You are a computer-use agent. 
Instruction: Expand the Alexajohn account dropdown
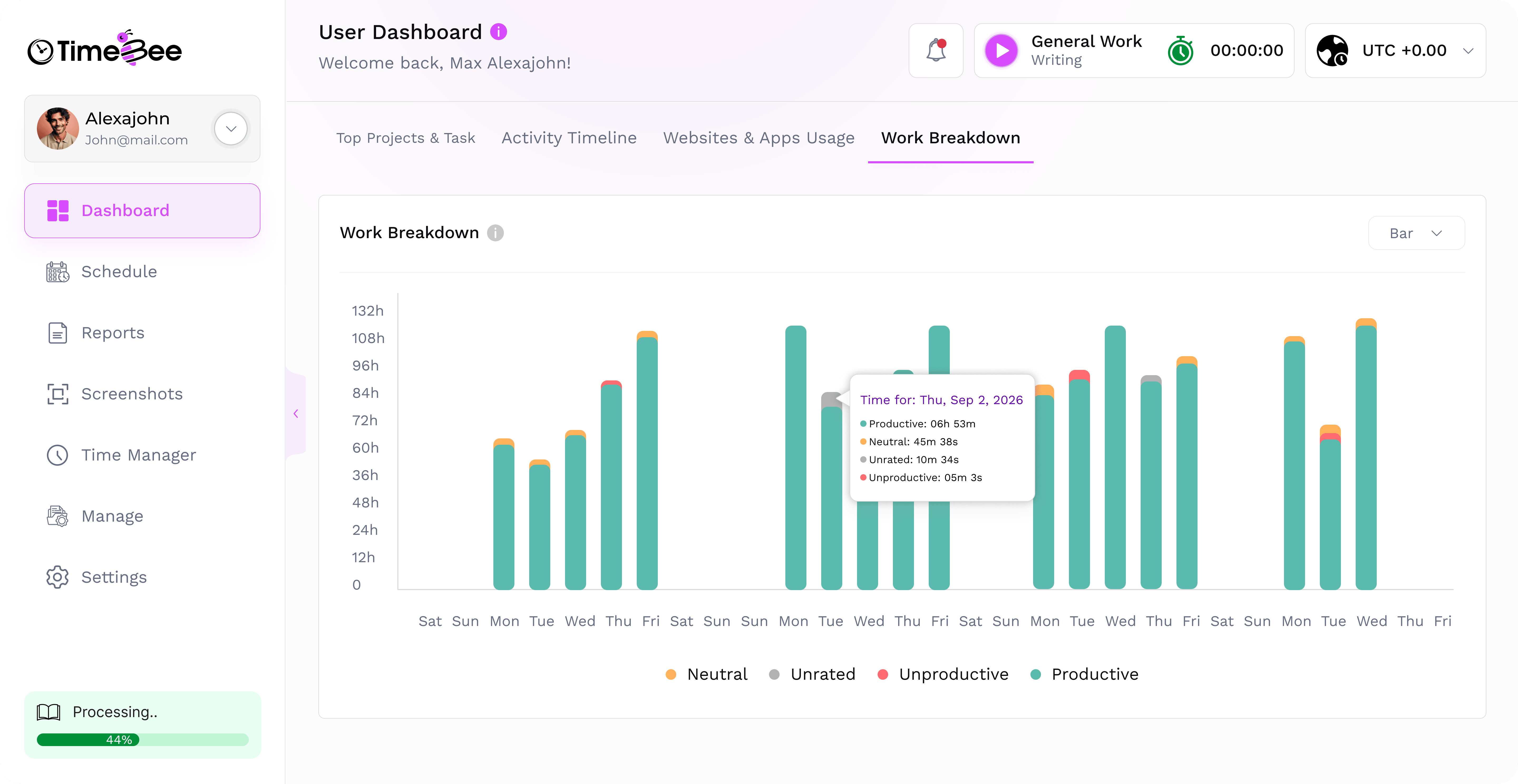point(231,128)
